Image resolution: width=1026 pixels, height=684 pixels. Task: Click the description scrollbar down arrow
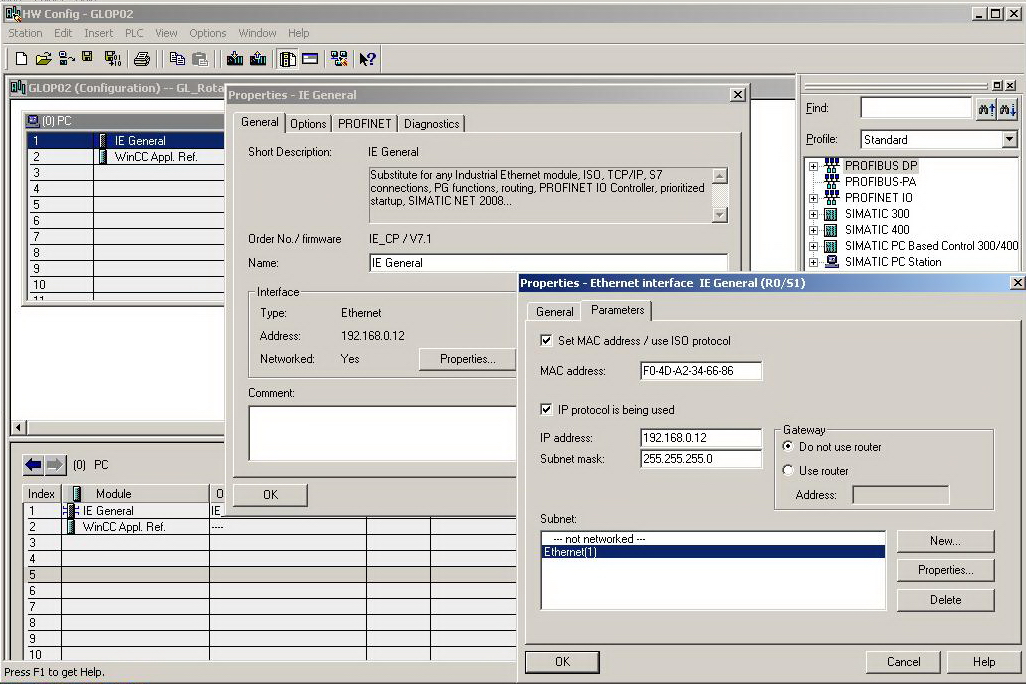pyautogui.click(x=719, y=215)
